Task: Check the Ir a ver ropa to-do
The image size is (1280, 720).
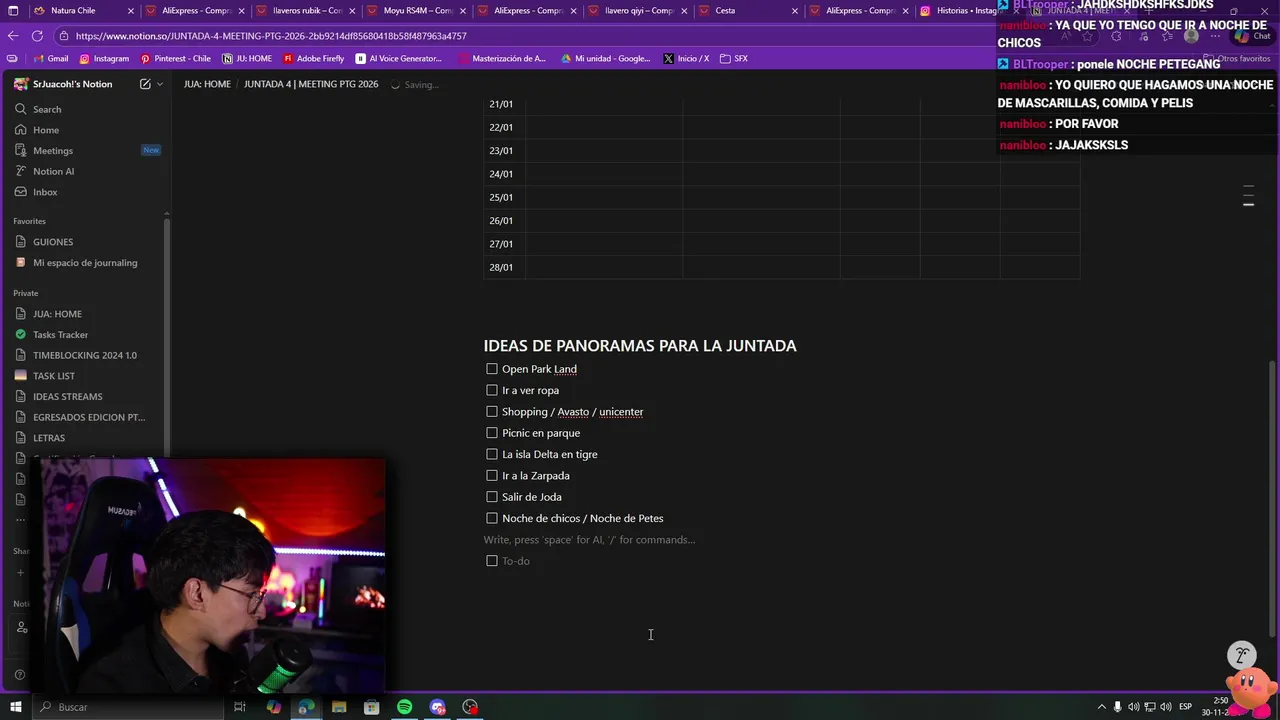Action: coord(492,390)
